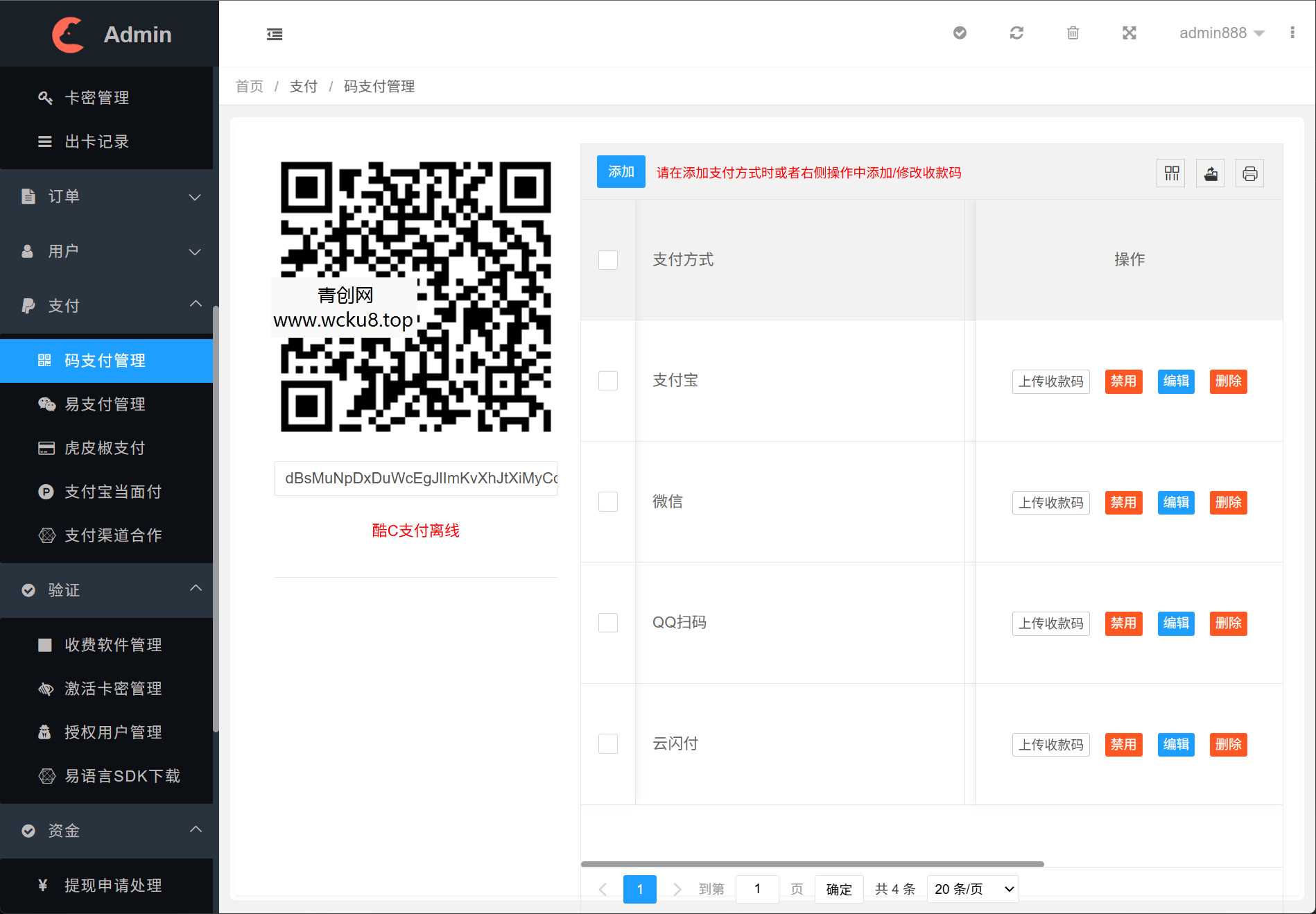Check the checkbox next to 支付宝
Viewport: 1316px width, 914px height.
[608, 381]
